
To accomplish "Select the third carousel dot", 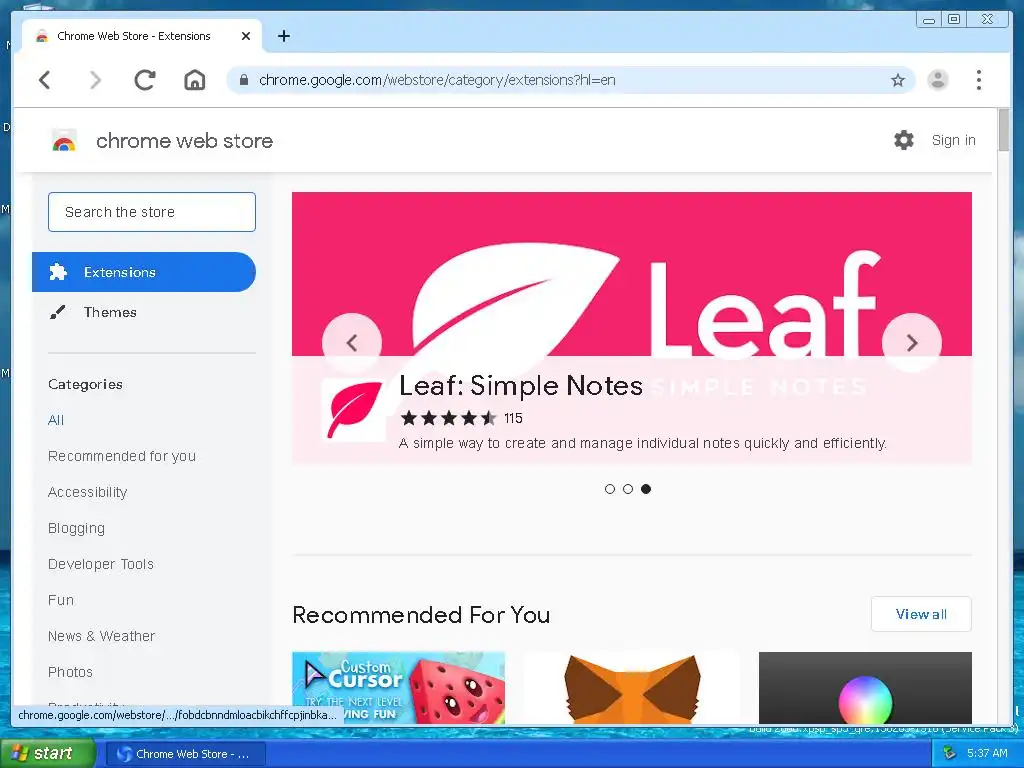I will click(646, 489).
